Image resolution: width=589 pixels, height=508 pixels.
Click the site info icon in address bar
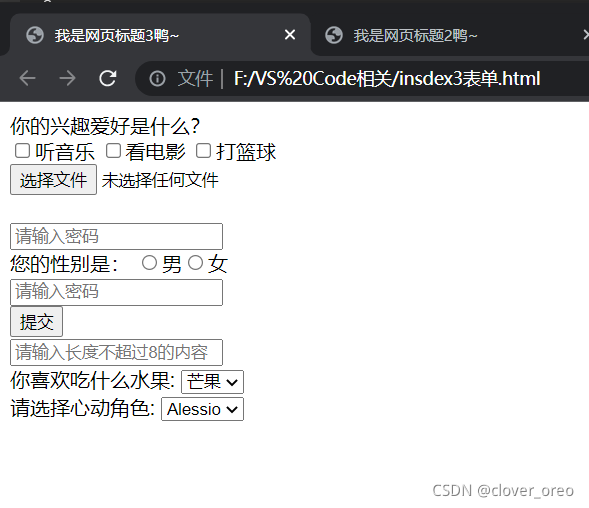click(157, 79)
